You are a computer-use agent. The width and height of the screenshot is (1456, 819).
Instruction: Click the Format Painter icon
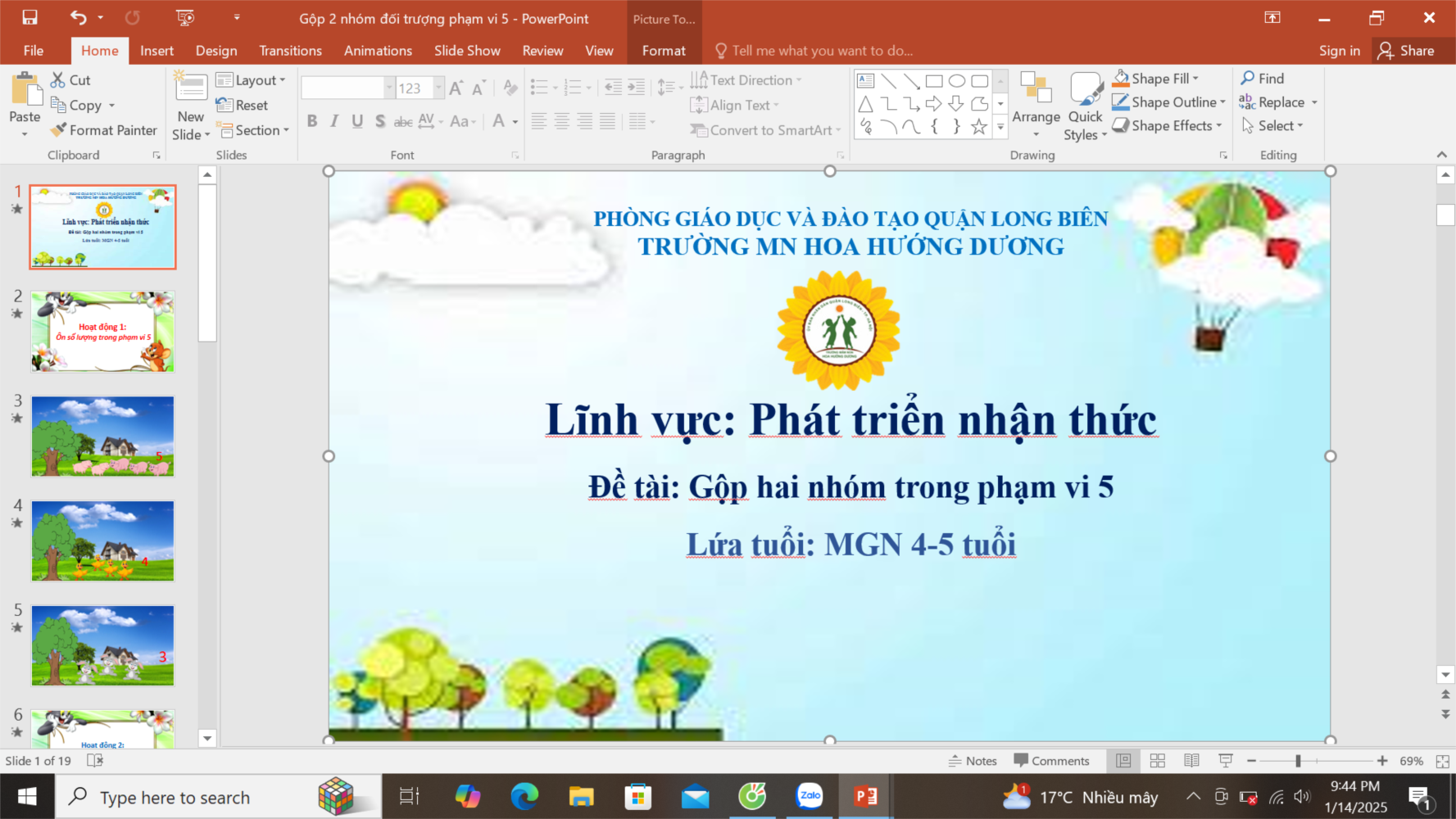(x=58, y=130)
